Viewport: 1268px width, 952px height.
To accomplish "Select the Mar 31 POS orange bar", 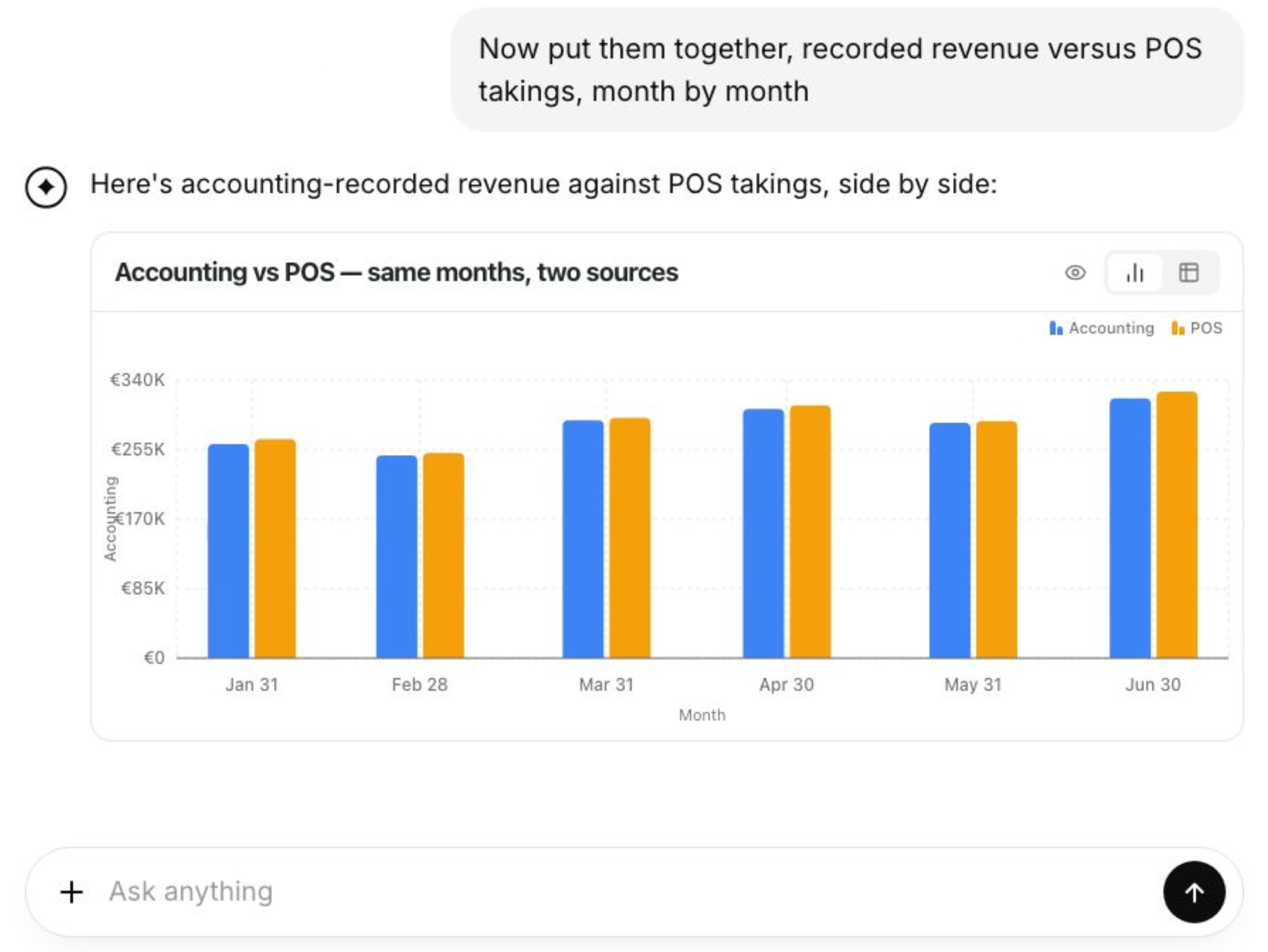I will pos(630,538).
